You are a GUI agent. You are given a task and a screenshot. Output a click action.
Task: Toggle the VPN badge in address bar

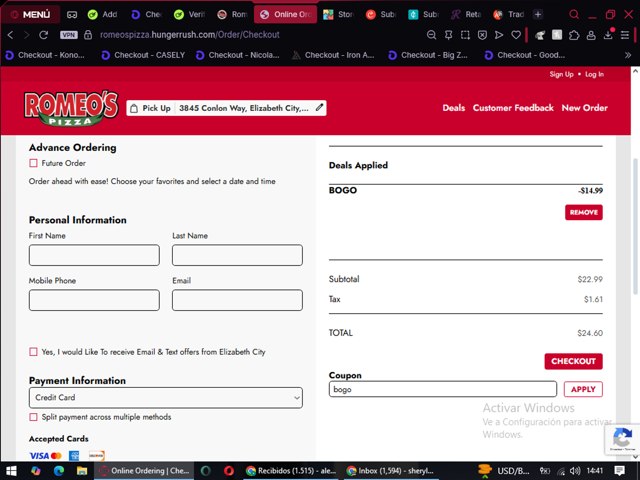point(69,35)
